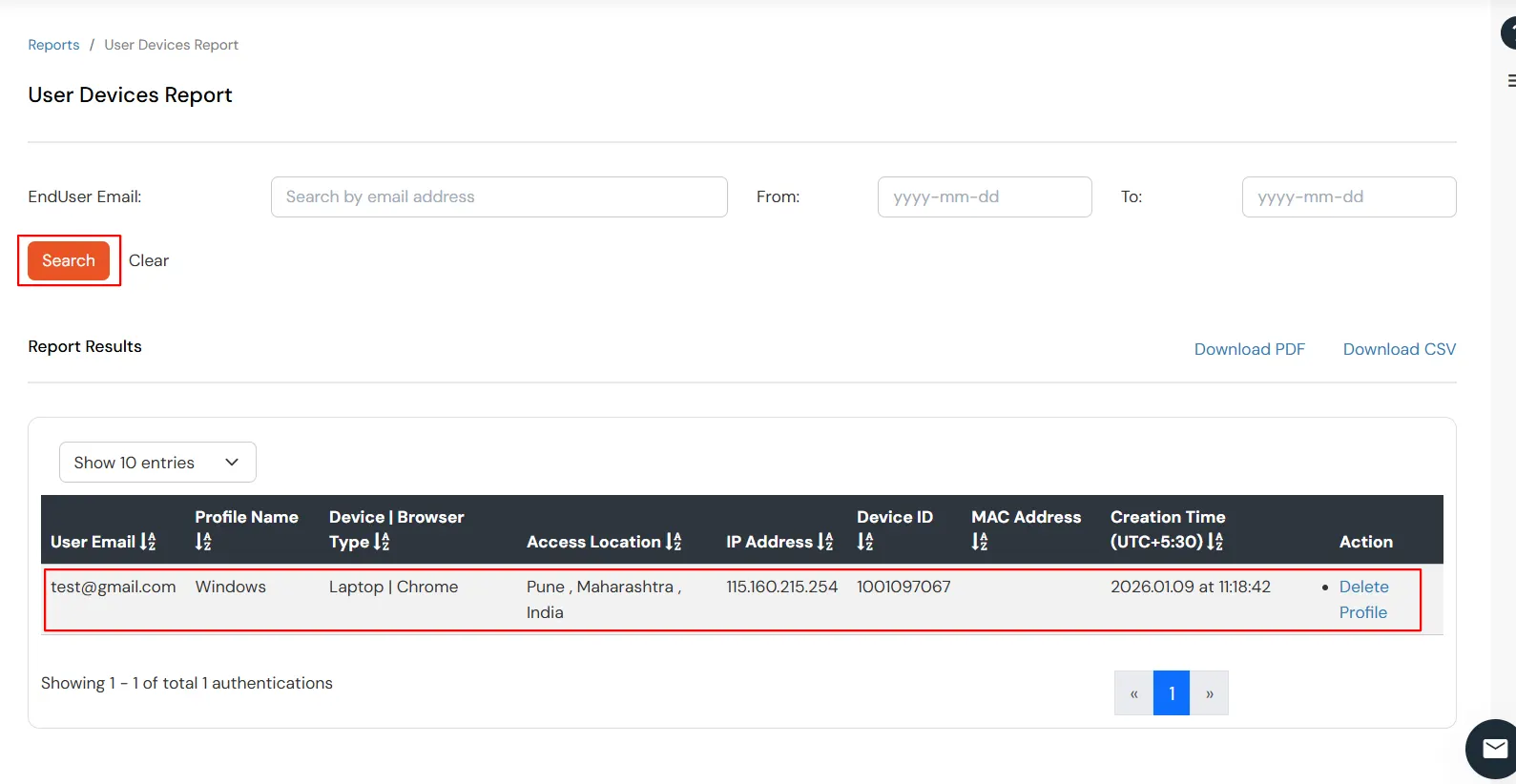Open the Show 10 entries dropdown
1516x784 pixels.
click(157, 463)
